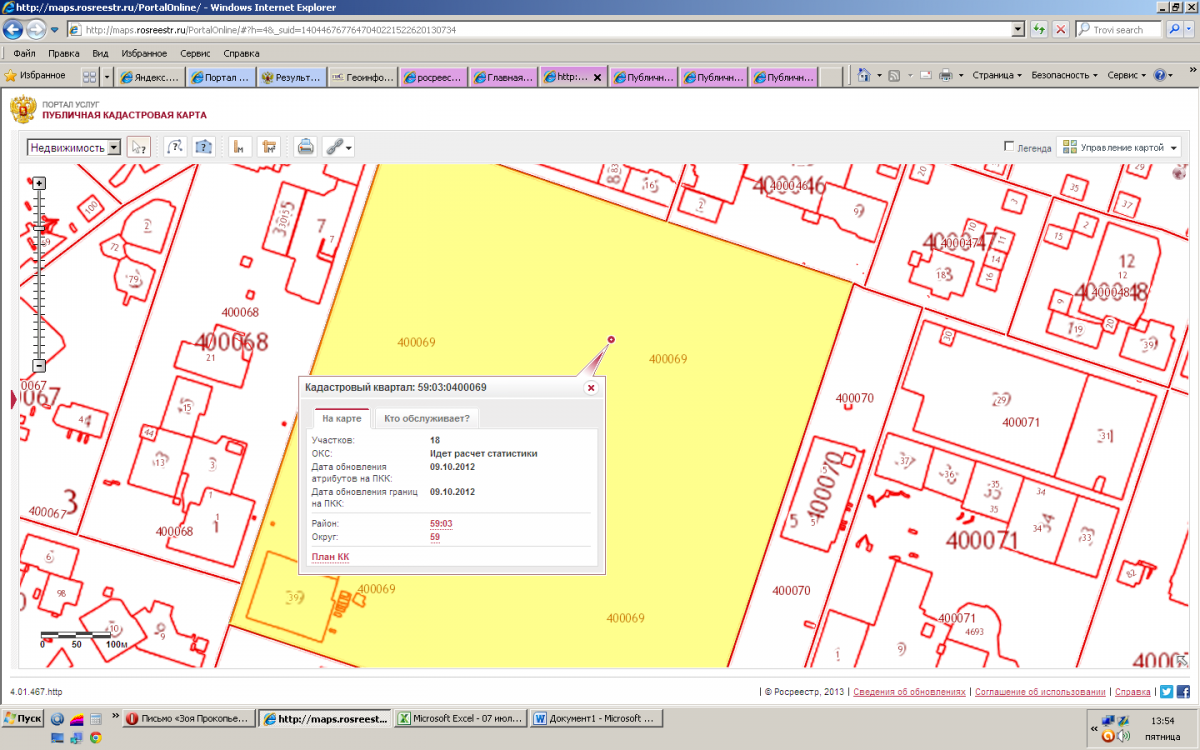Click the browser refresh button
The image size is (1200, 750).
point(1040,30)
